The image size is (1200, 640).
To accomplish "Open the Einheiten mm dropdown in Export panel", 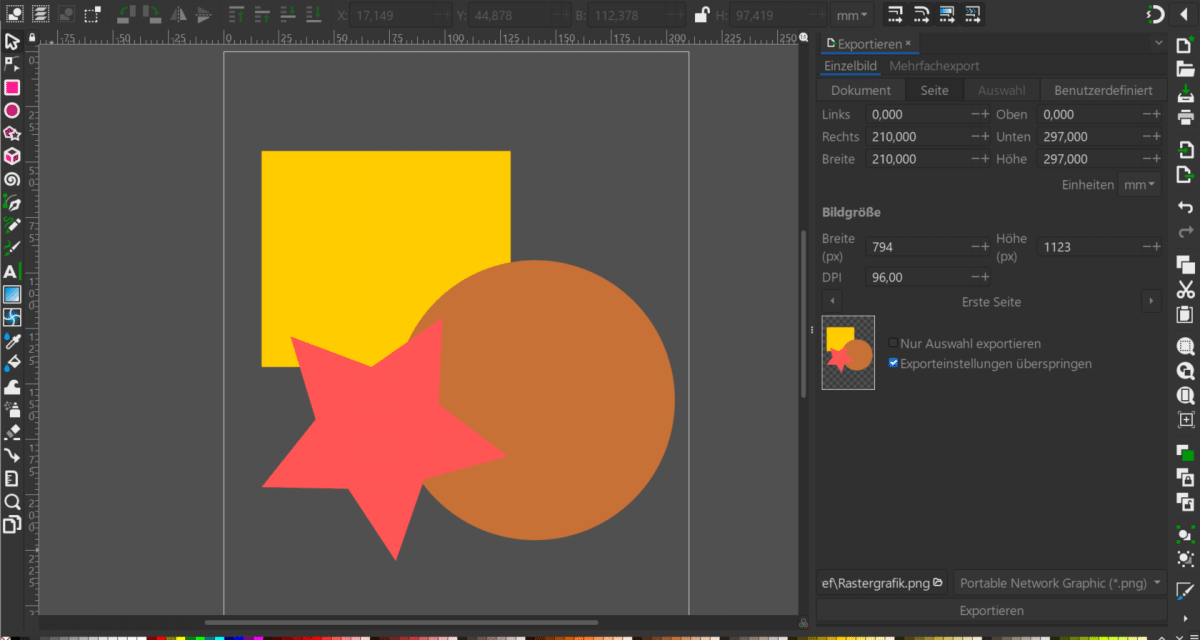I will point(1139,184).
